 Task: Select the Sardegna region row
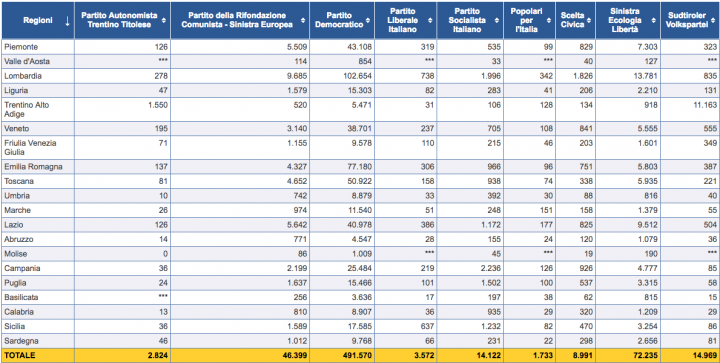(x=360, y=341)
